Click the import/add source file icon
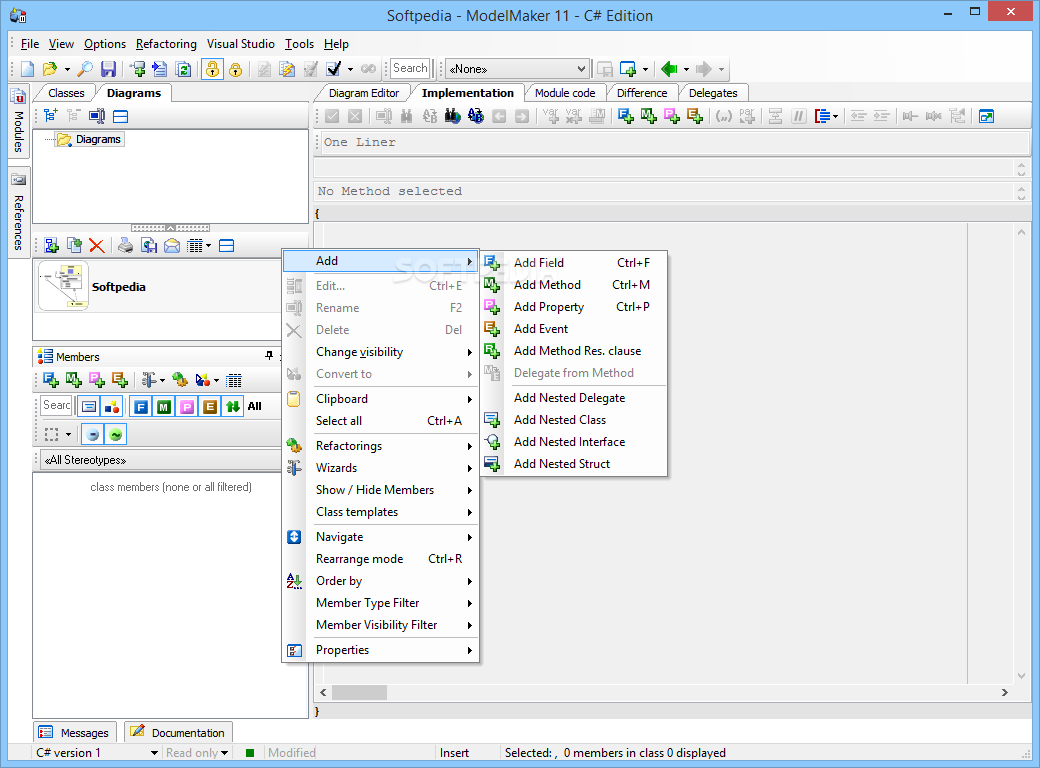This screenshot has height=768, width=1040. (x=160, y=69)
